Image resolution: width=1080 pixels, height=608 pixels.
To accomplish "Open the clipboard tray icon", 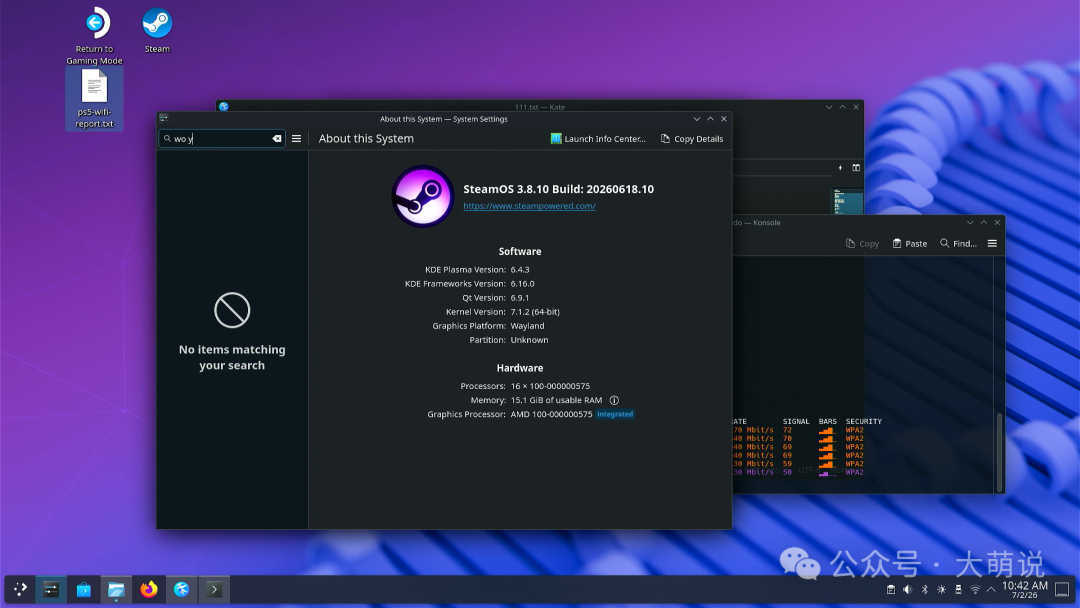I will [891, 589].
